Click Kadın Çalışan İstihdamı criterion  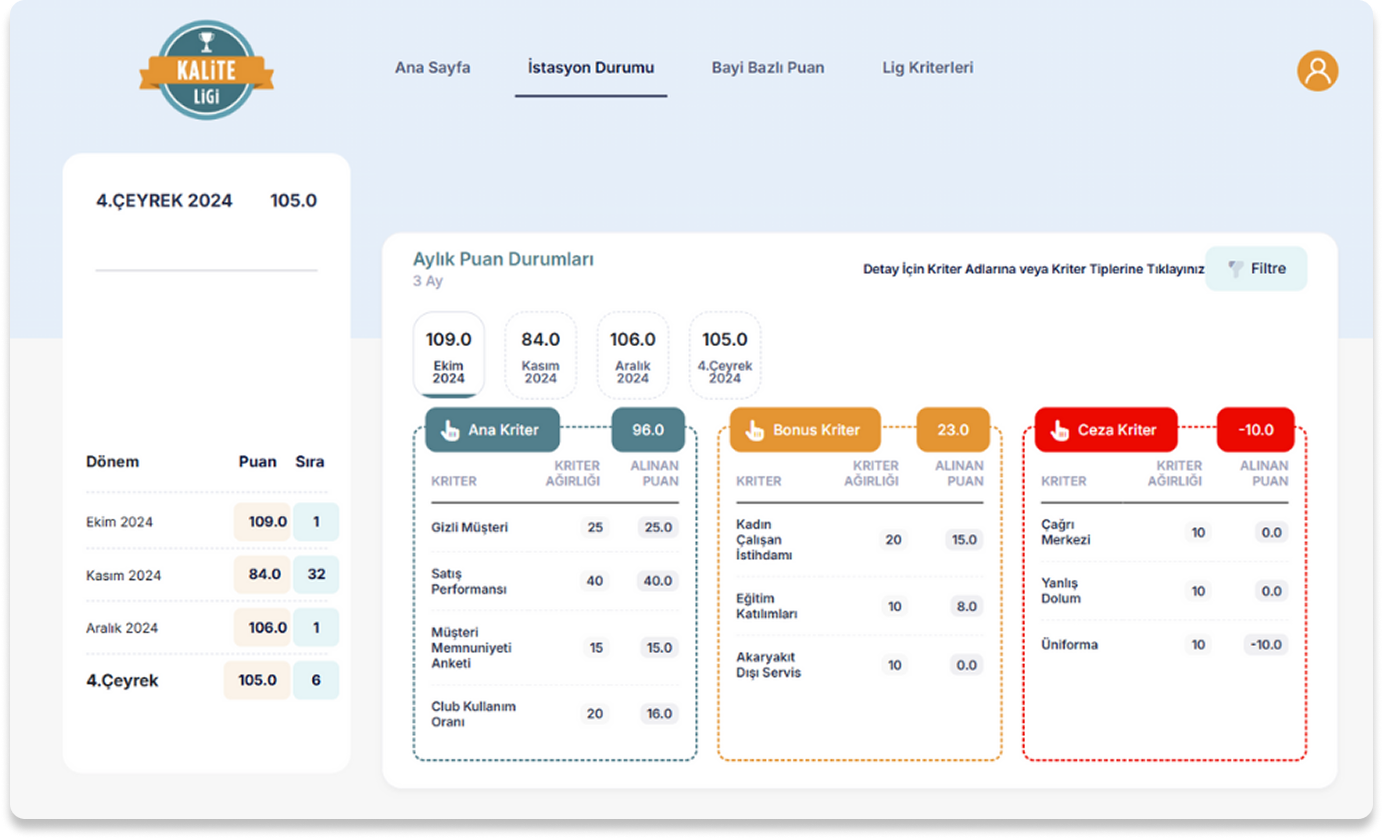[x=763, y=540]
